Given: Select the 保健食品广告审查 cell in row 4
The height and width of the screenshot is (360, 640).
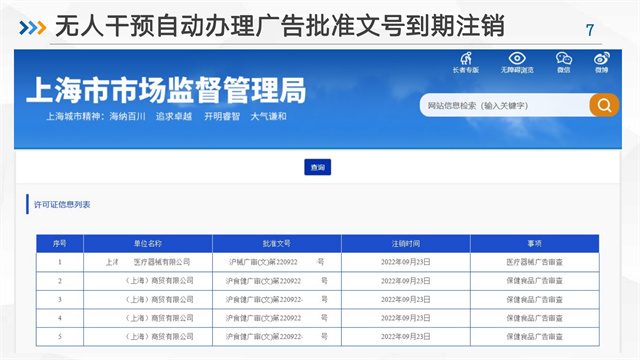Looking at the screenshot, I should pyautogui.click(x=535, y=318).
